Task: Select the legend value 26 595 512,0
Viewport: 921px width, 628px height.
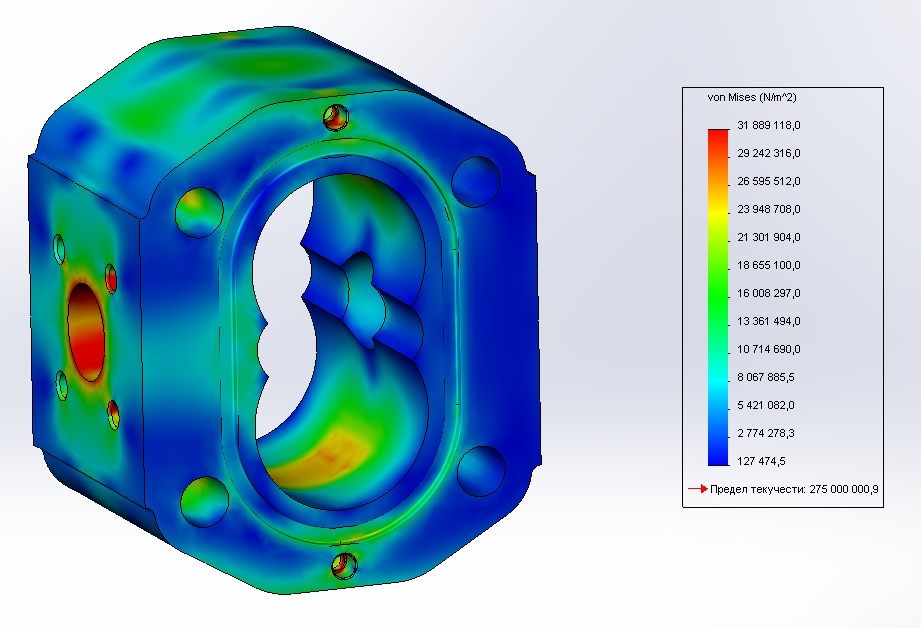Action: click(x=768, y=182)
